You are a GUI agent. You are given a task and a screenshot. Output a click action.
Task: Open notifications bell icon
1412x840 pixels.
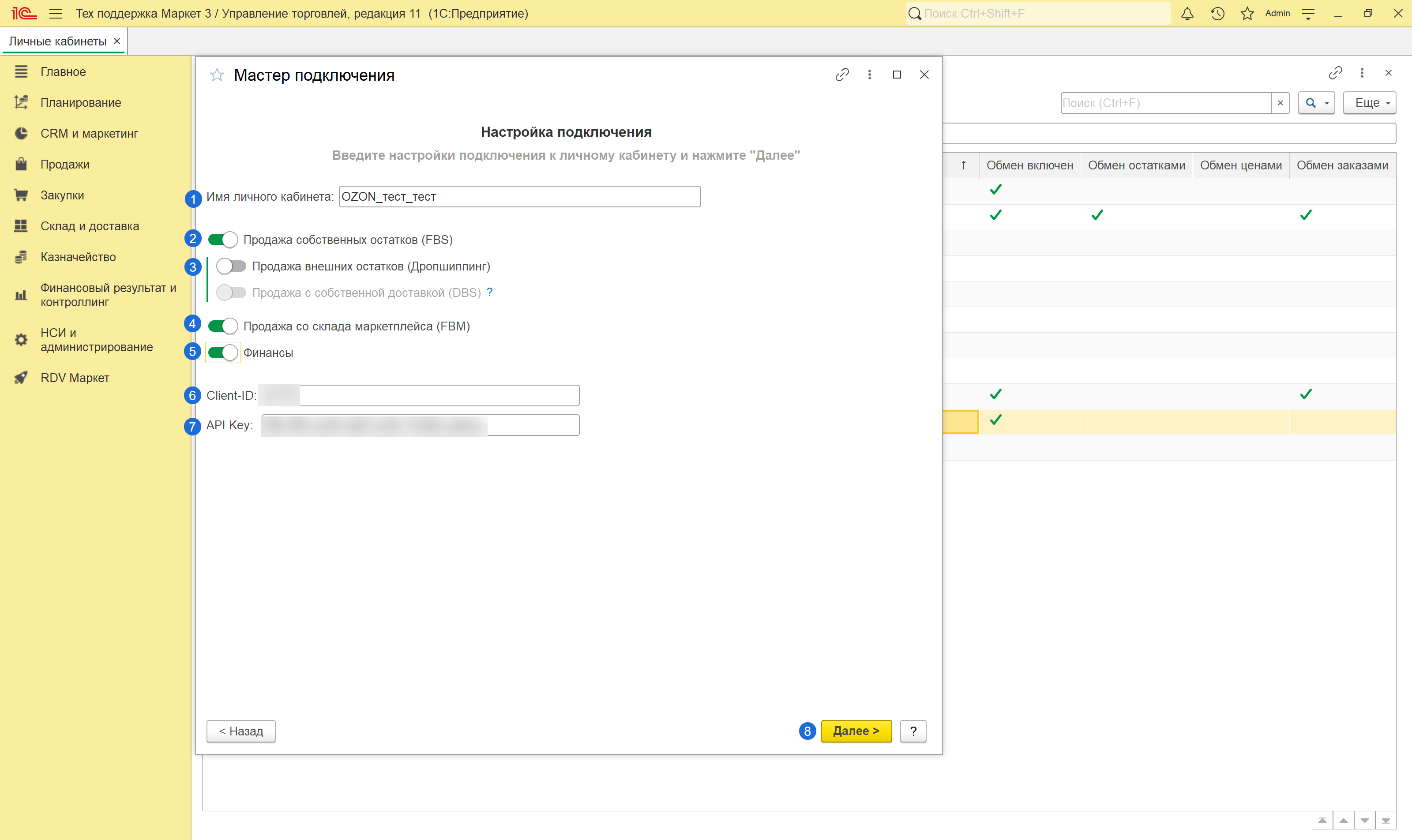1187,14
